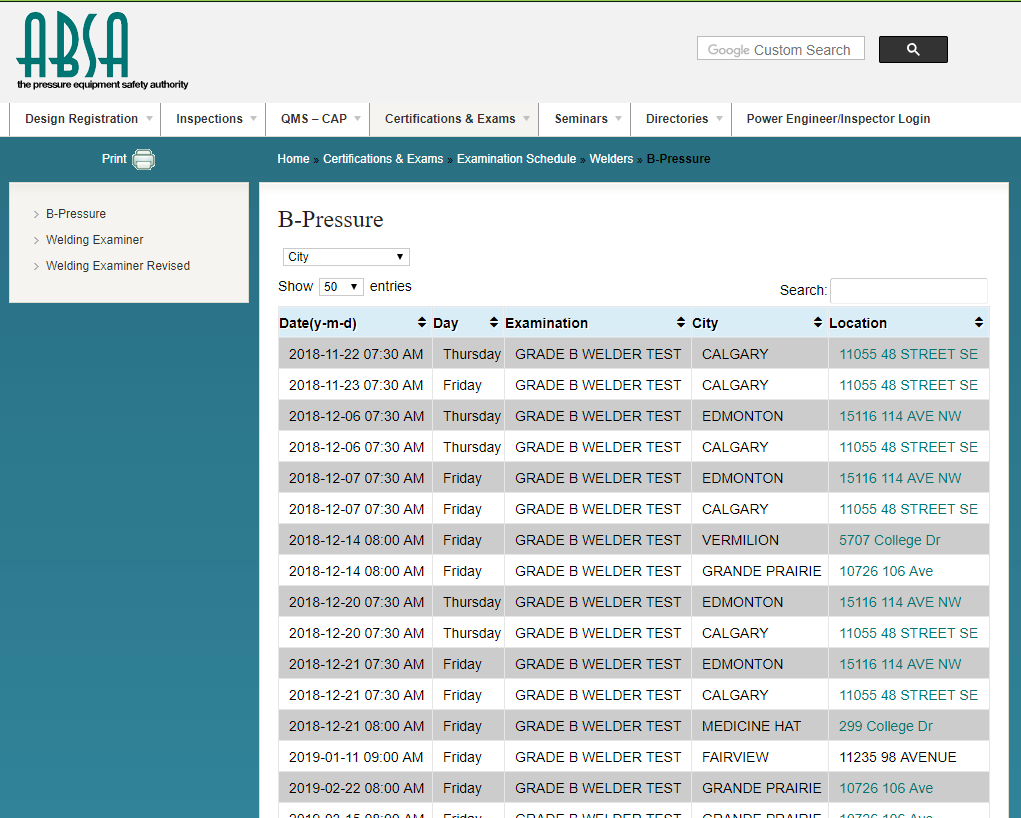Click the table Search input box
The height and width of the screenshot is (818, 1021).
(908, 290)
